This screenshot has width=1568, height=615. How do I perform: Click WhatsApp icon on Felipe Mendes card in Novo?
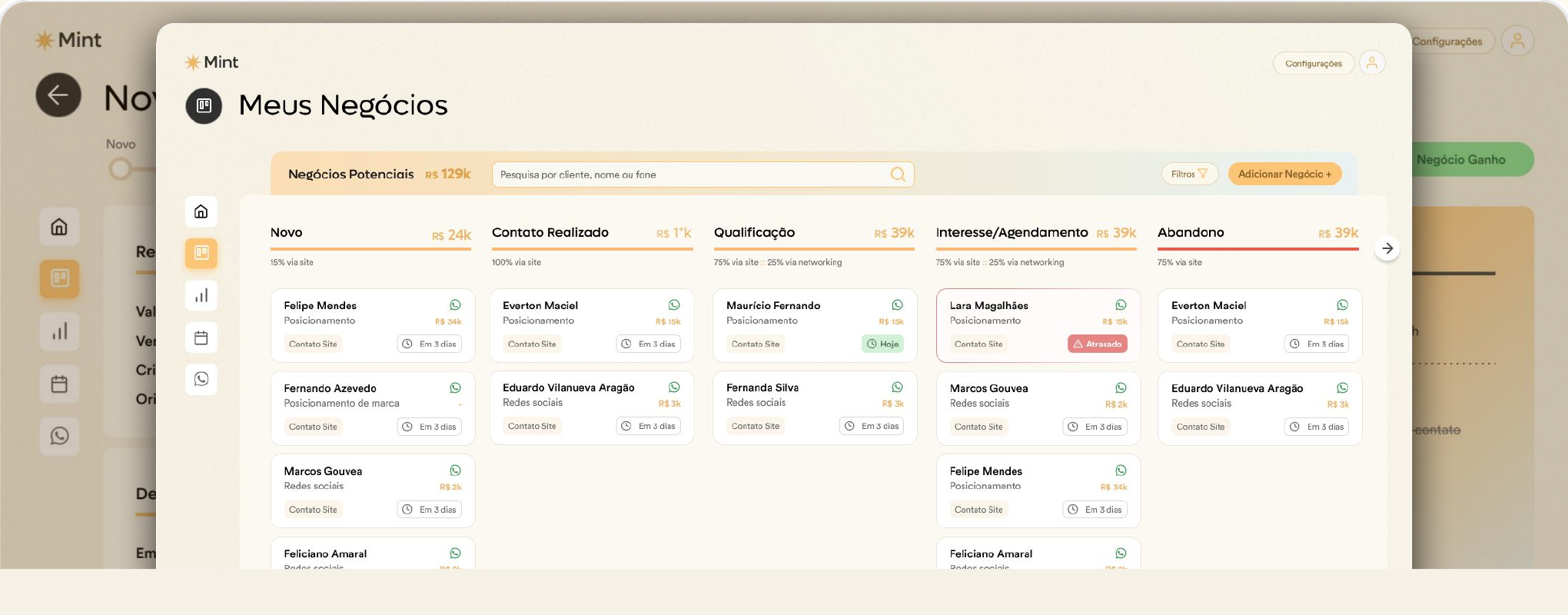coord(455,305)
